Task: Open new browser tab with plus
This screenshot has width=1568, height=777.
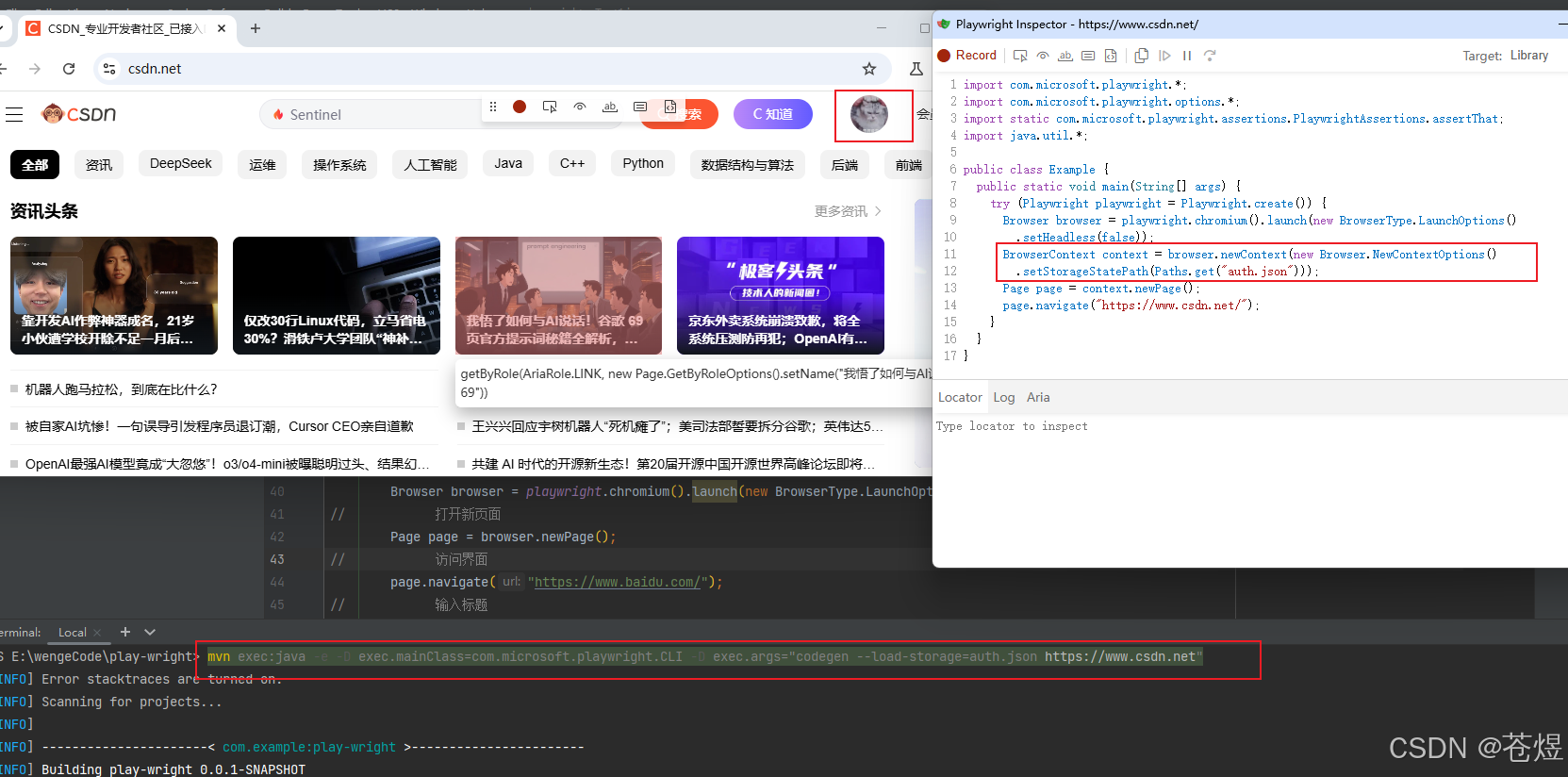Action: point(256,28)
